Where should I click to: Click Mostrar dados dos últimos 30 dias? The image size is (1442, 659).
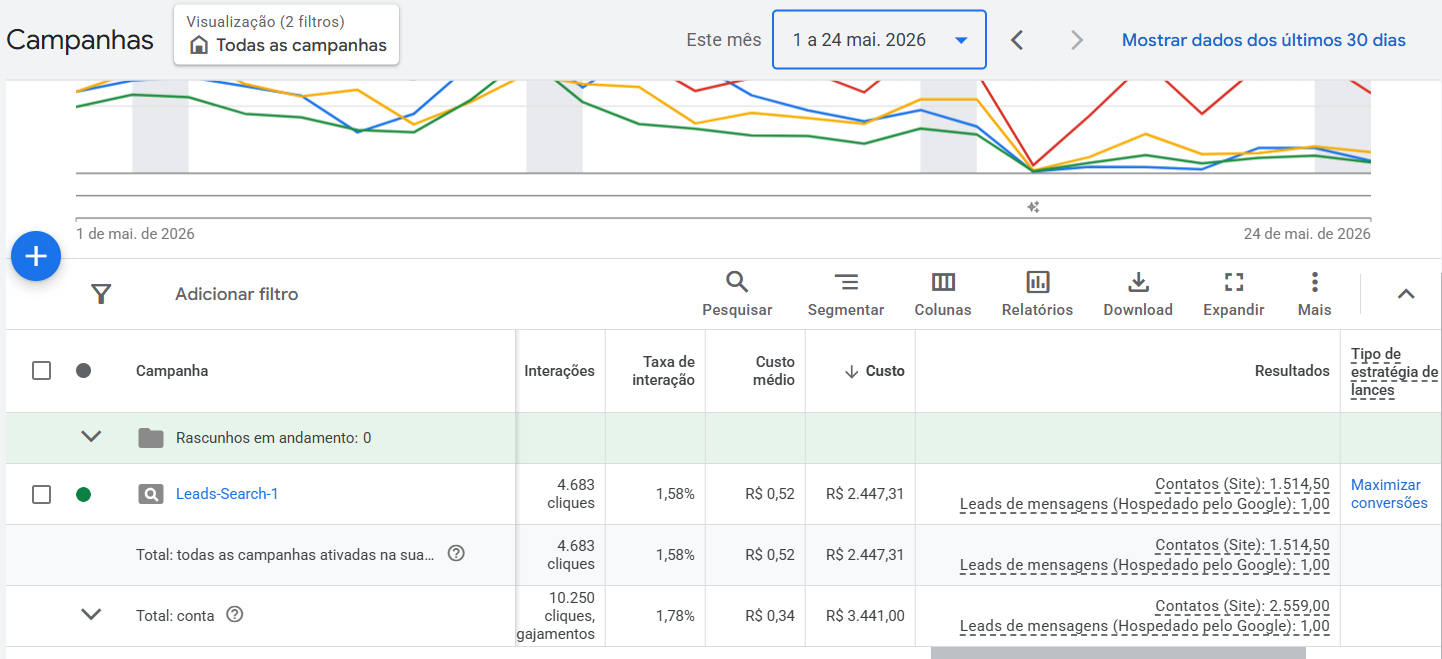pyautogui.click(x=1264, y=40)
